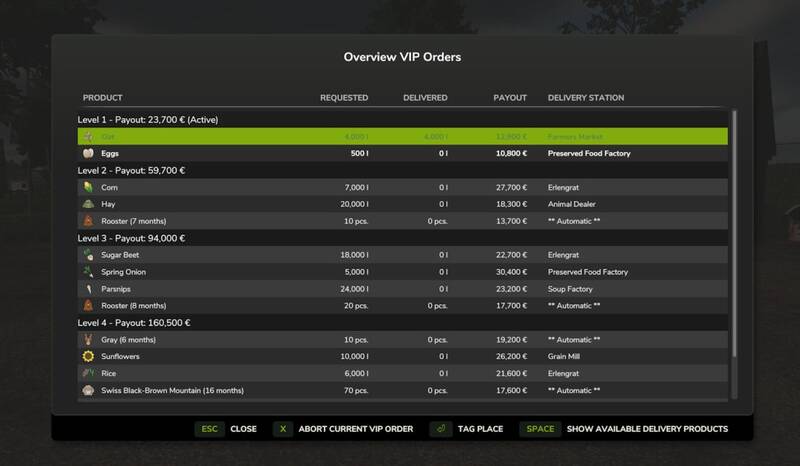This screenshot has height=466, width=800.
Task: Click the Oat product icon
Action: pos(88,136)
